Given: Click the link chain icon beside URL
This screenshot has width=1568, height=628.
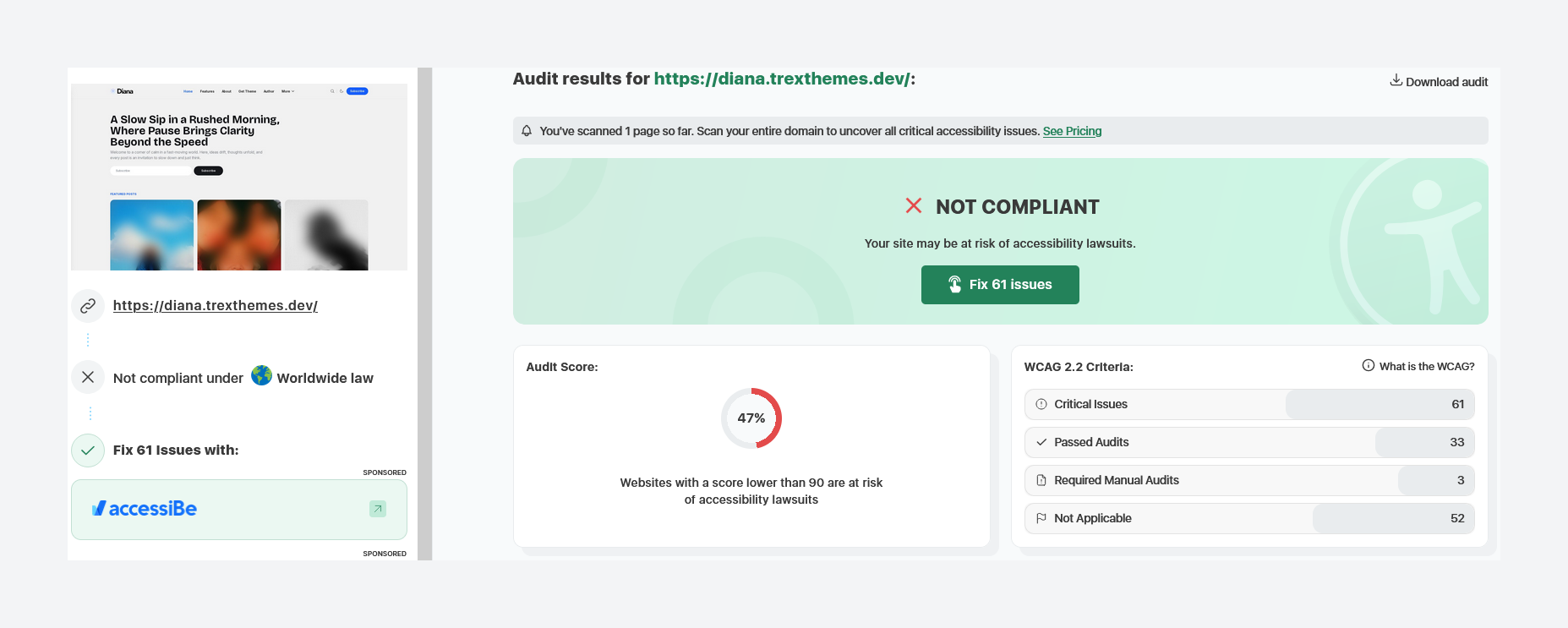Looking at the screenshot, I should pos(88,306).
